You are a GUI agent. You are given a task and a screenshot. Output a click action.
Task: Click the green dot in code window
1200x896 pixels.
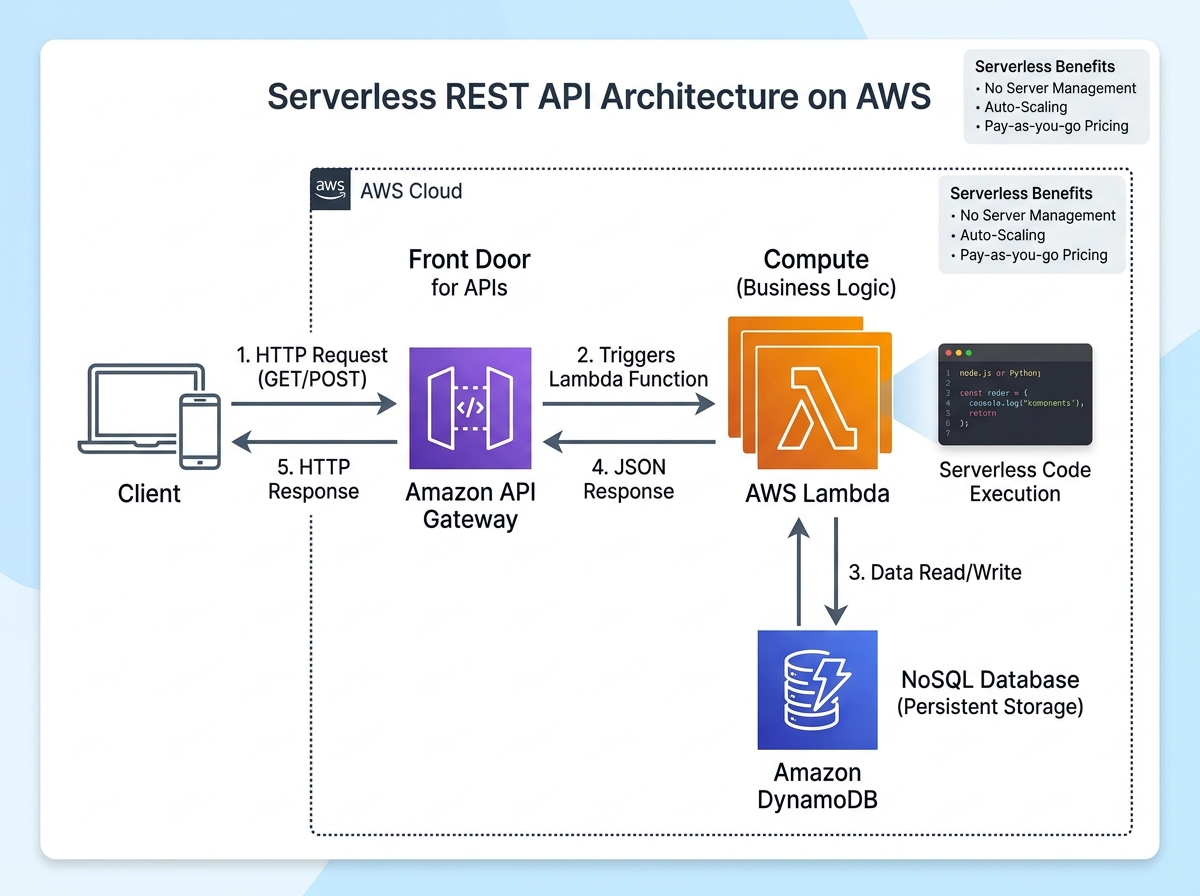[x=969, y=353]
